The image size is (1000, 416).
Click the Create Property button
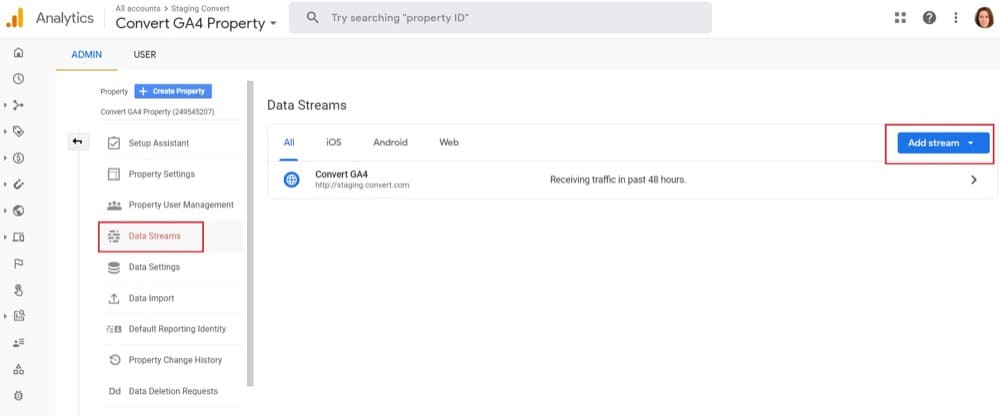pyautogui.click(x=173, y=91)
